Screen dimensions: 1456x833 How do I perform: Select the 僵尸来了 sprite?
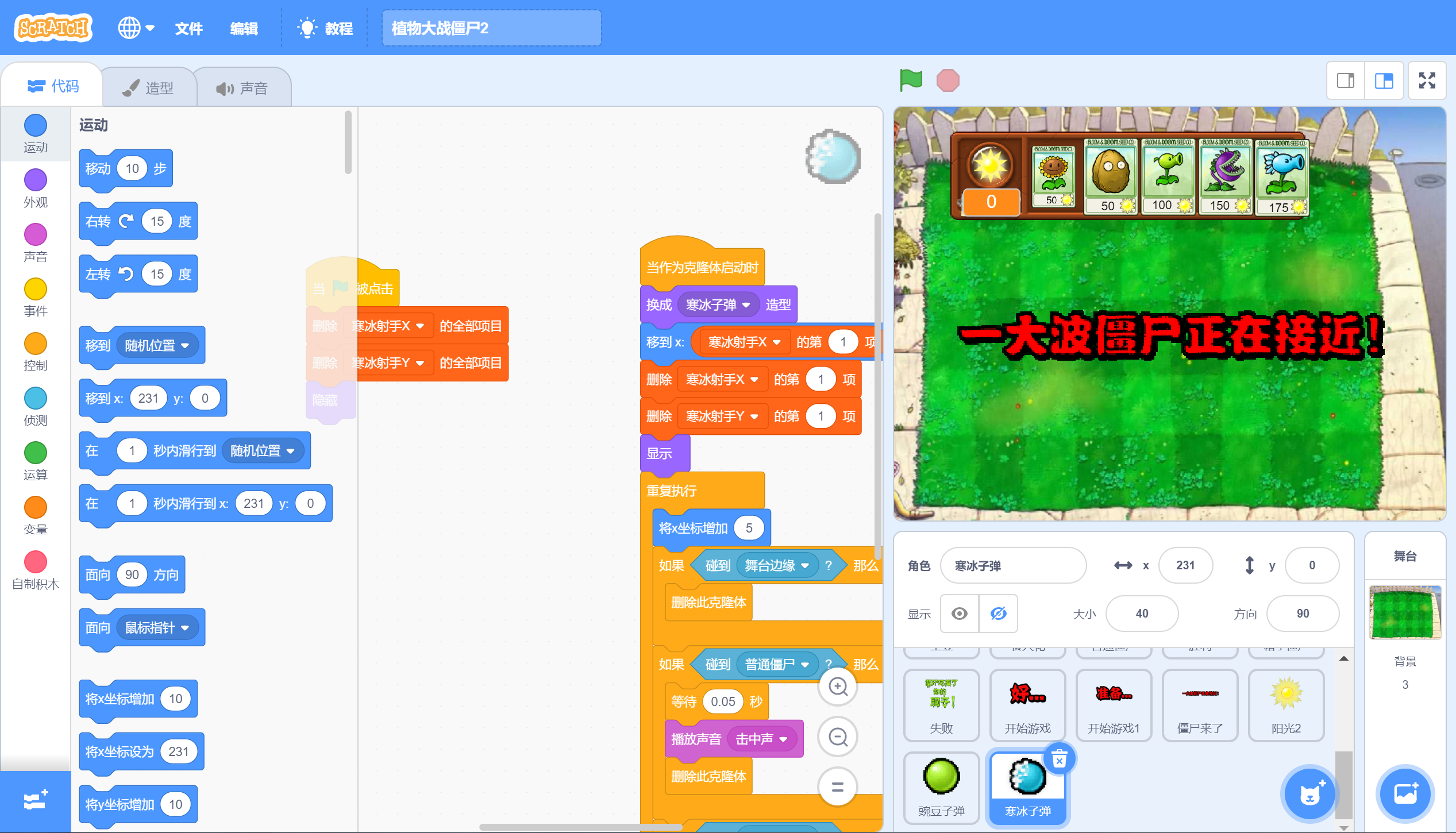[1200, 705]
